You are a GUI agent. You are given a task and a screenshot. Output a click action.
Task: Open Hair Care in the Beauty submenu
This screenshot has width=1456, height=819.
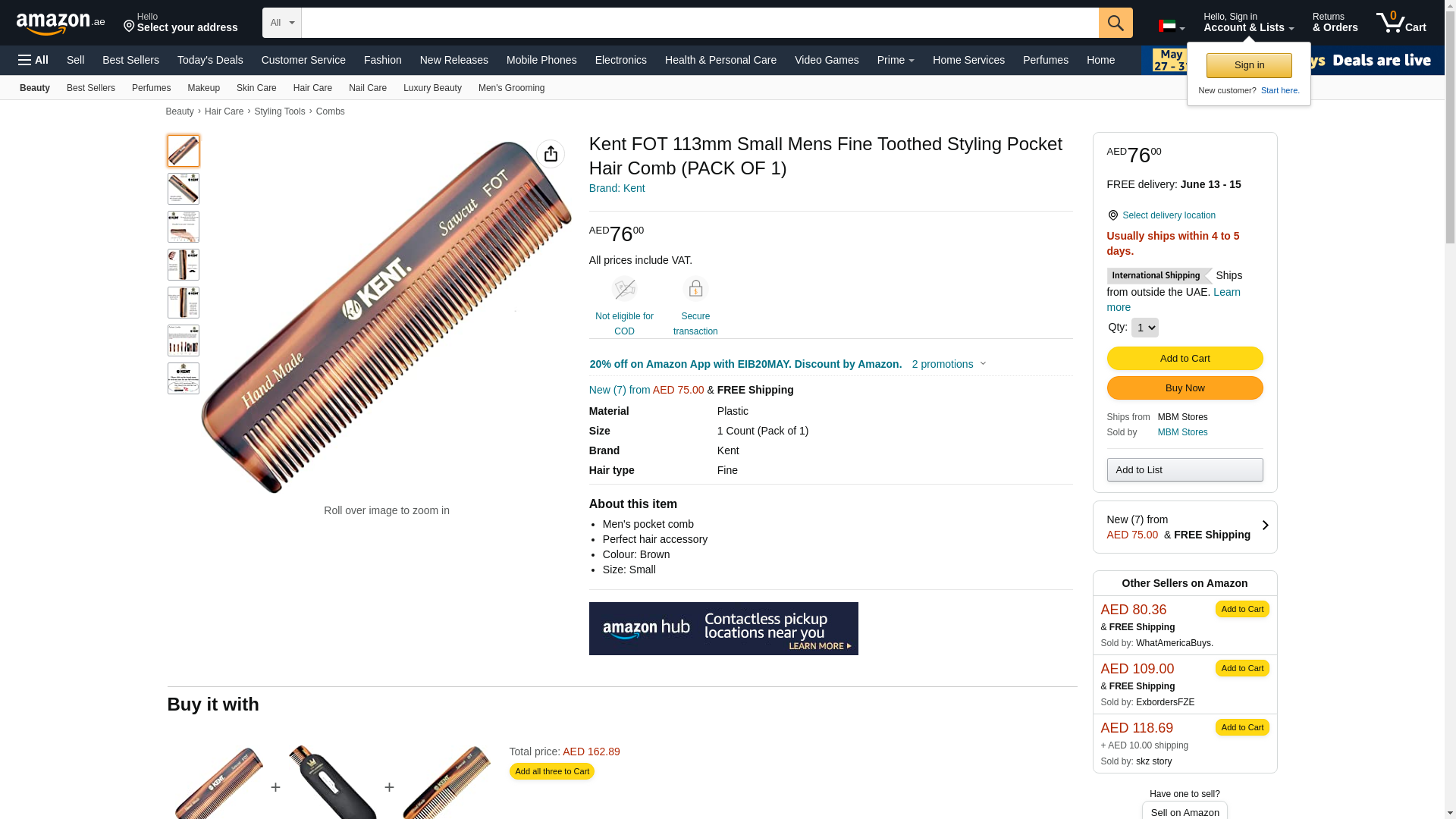click(312, 88)
